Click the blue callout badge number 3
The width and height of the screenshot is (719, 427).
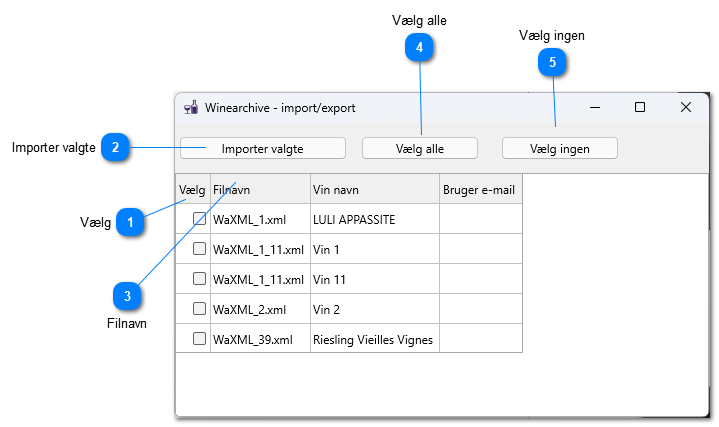(x=127, y=296)
